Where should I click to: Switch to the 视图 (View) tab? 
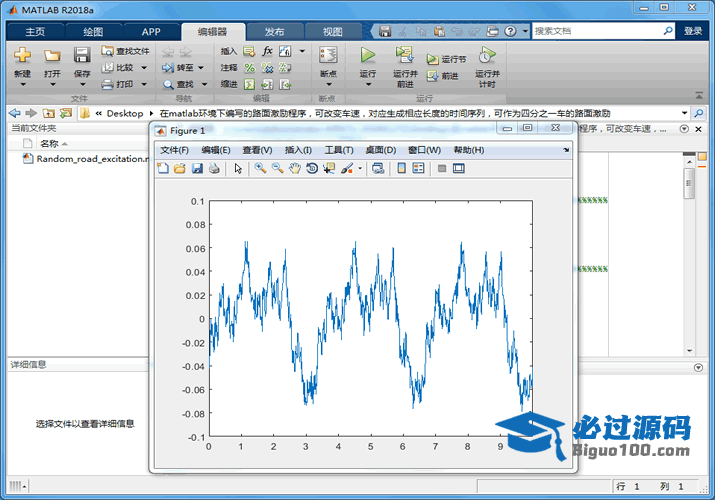(x=332, y=31)
